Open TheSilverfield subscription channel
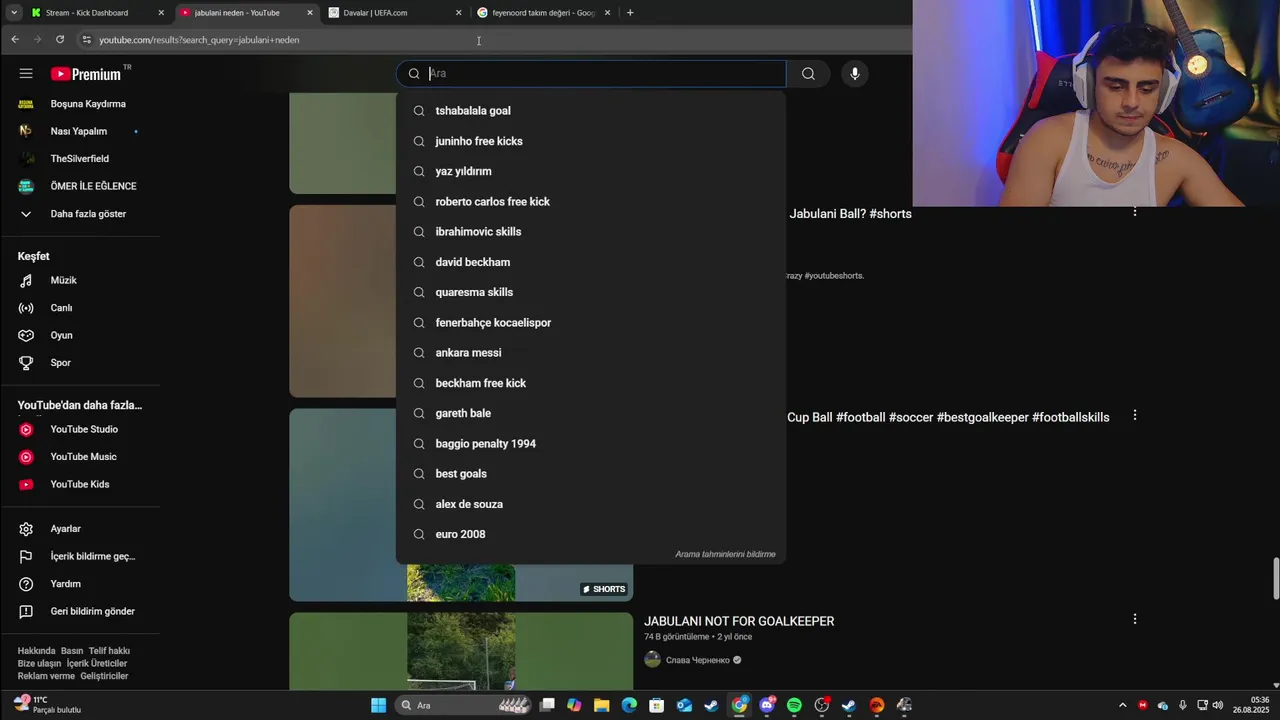This screenshot has height=720, width=1280. coord(80,159)
